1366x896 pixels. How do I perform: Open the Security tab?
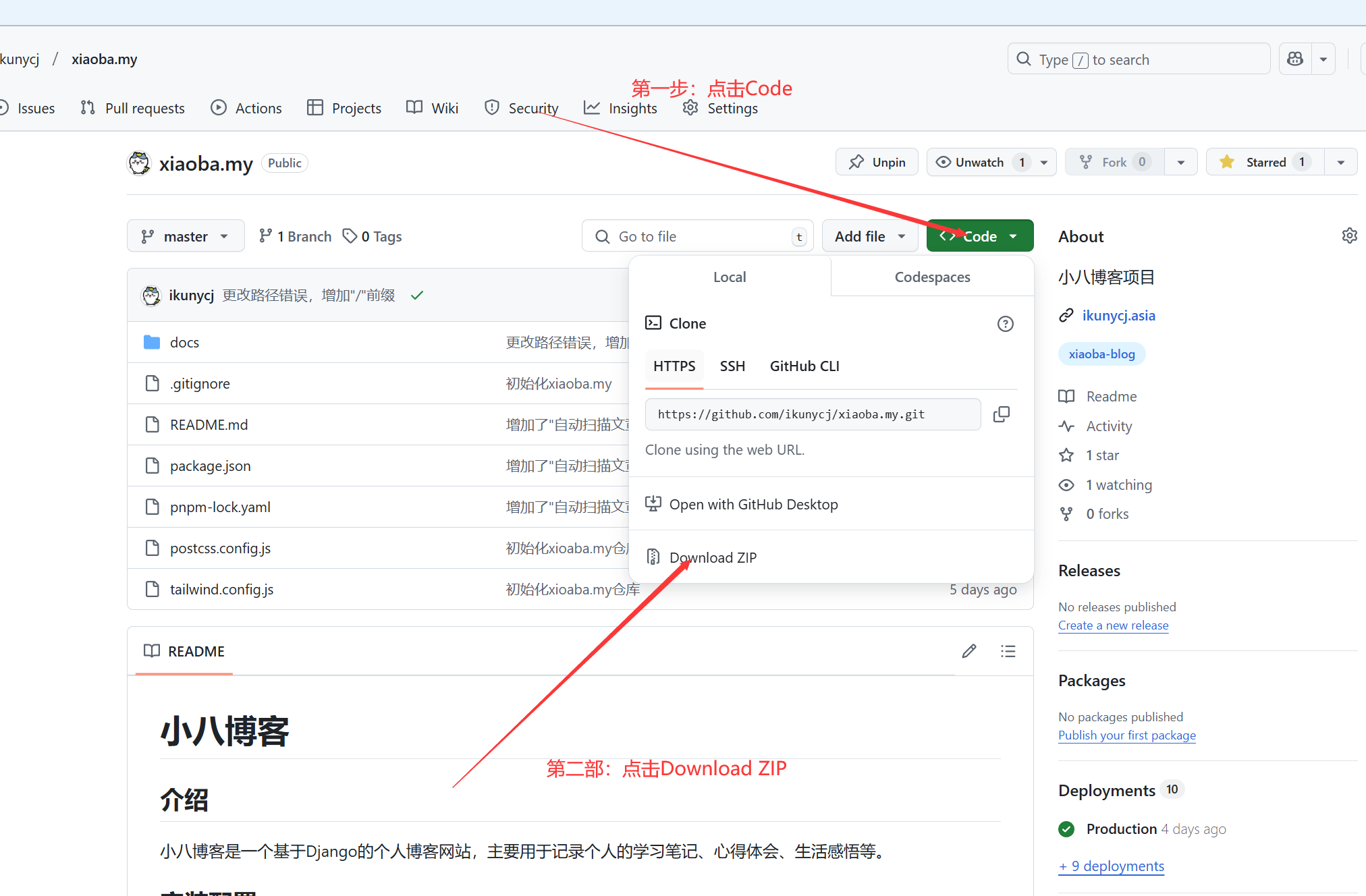(522, 108)
